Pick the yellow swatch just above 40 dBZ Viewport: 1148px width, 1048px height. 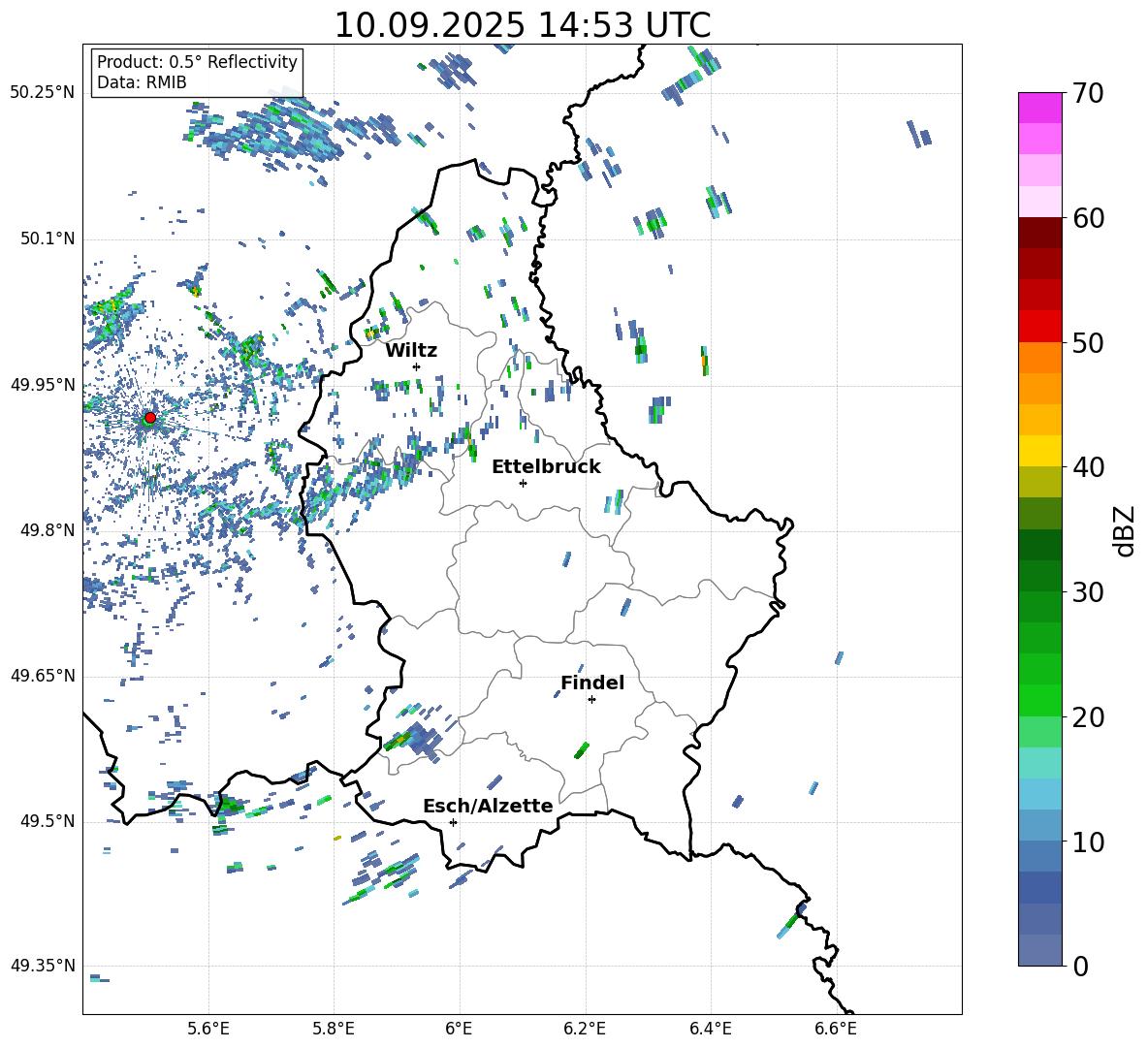coord(1039,451)
